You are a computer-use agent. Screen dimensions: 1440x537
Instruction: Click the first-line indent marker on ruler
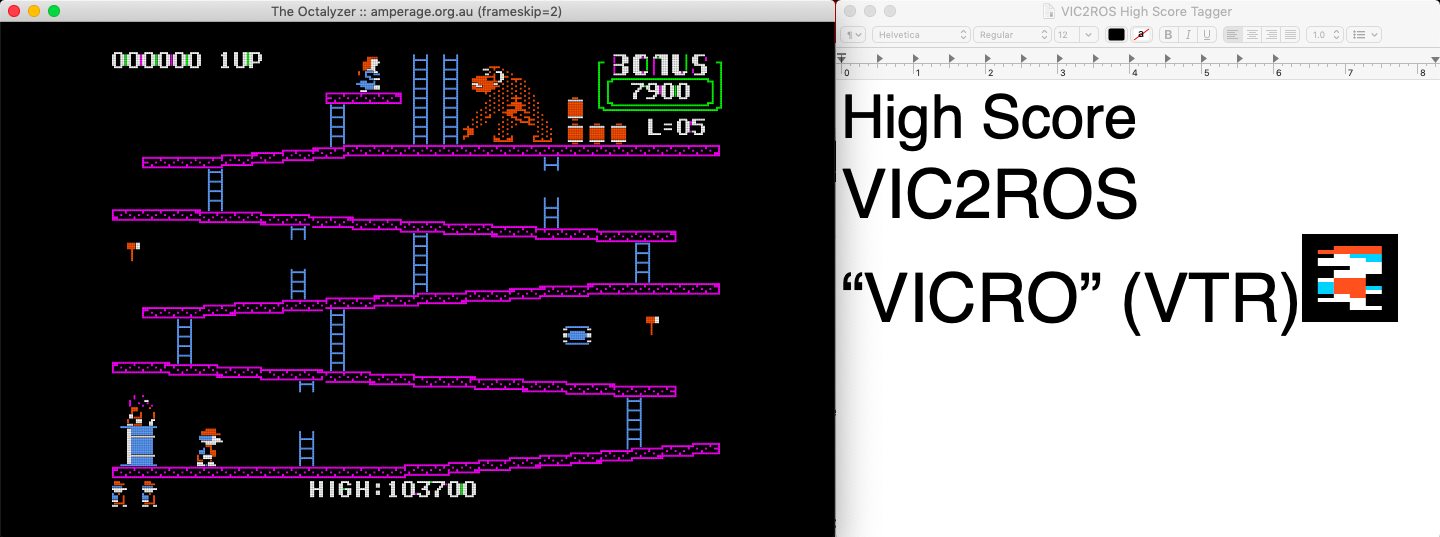tap(842, 57)
